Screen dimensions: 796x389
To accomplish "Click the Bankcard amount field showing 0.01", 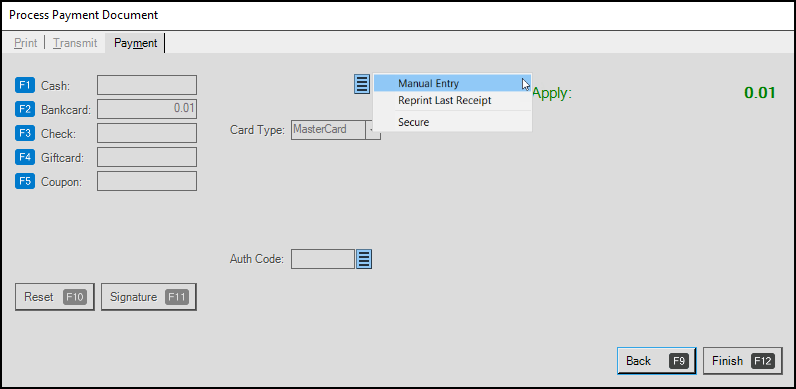I will tap(147, 109).
